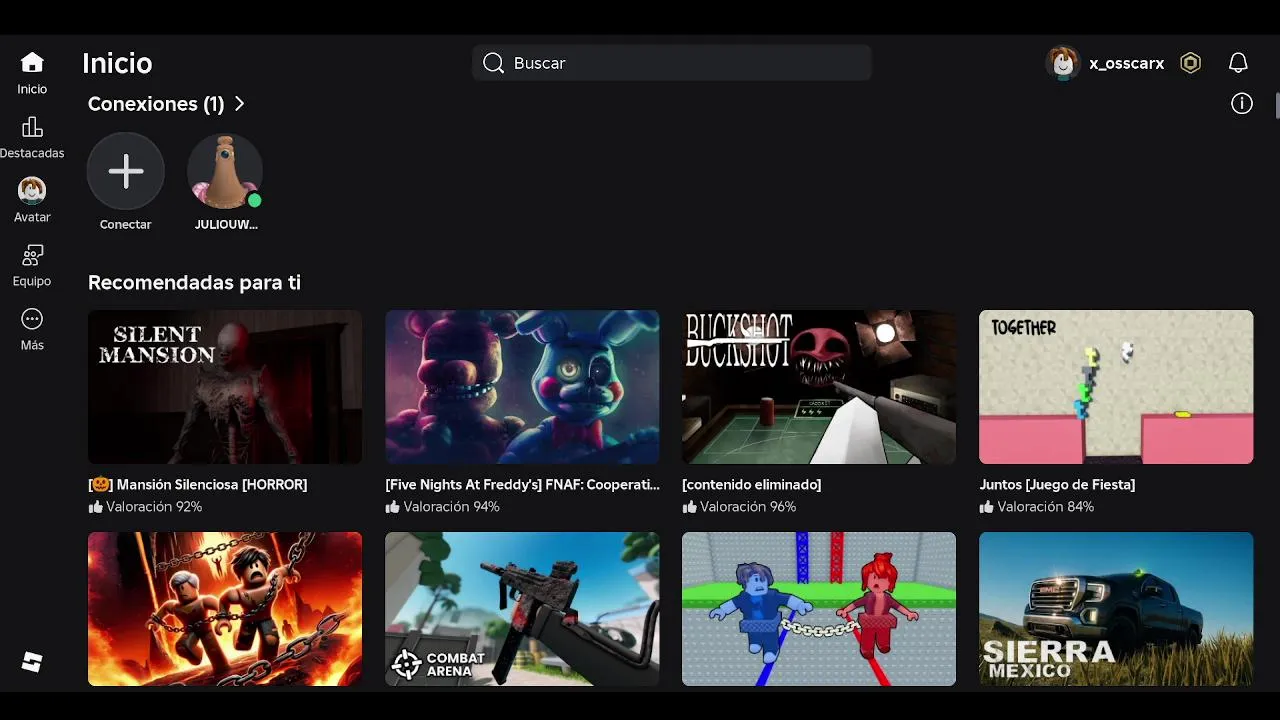Viewport: 1280px width, 720px height.
Task: Focus the Buscar search field
Action: [x=672, y=63]
